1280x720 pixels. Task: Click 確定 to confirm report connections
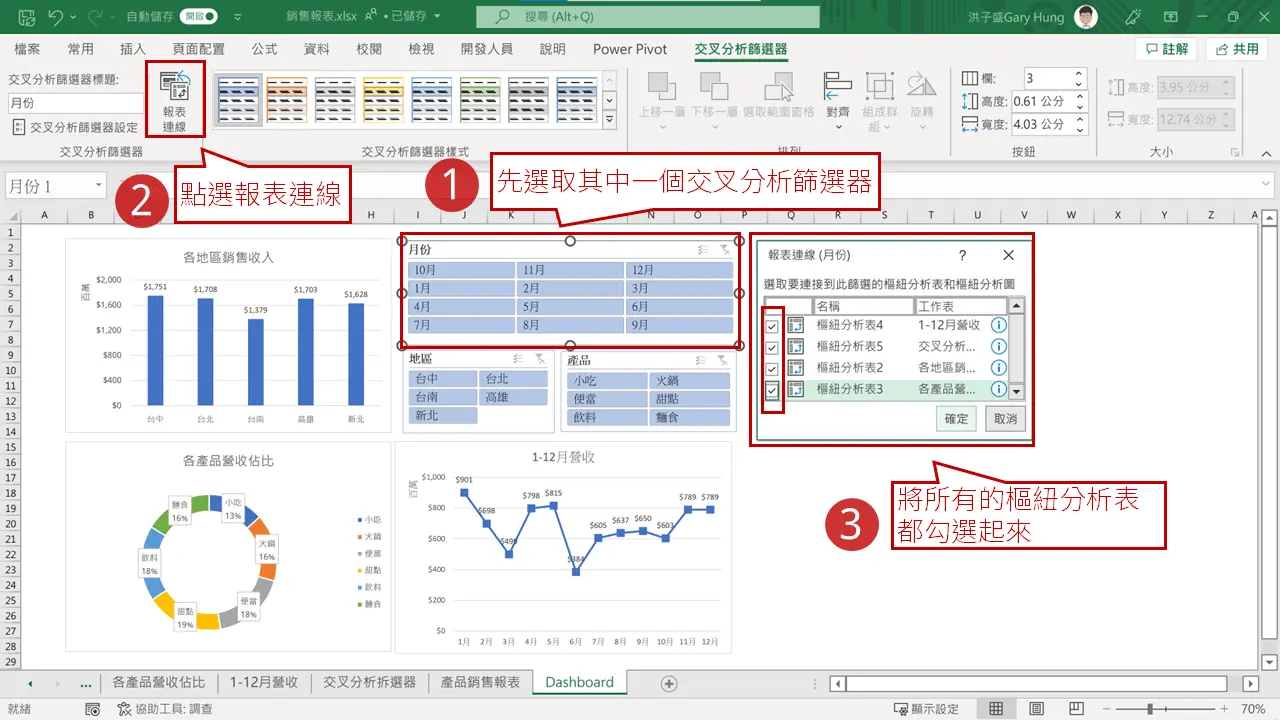click(957, 419)
